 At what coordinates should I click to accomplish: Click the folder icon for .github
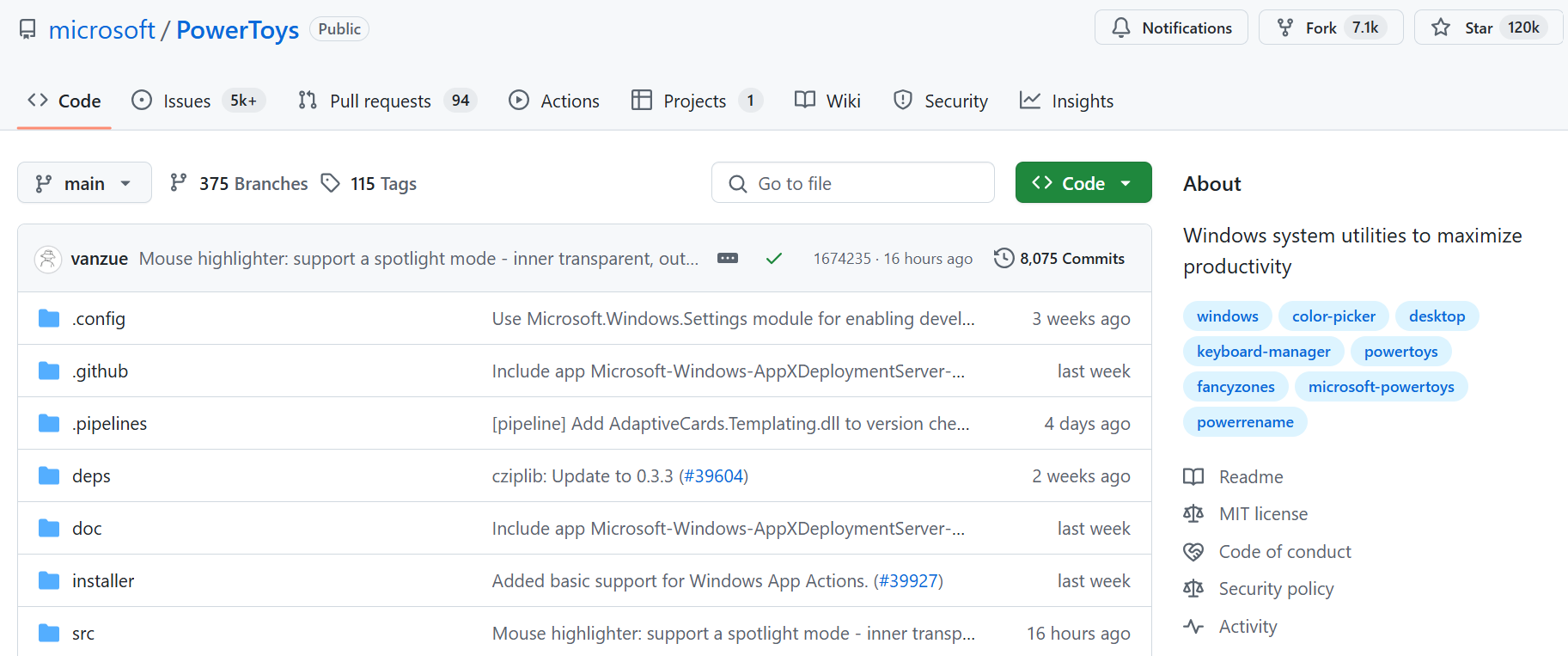pyautogui.click(x=49, y=371)
